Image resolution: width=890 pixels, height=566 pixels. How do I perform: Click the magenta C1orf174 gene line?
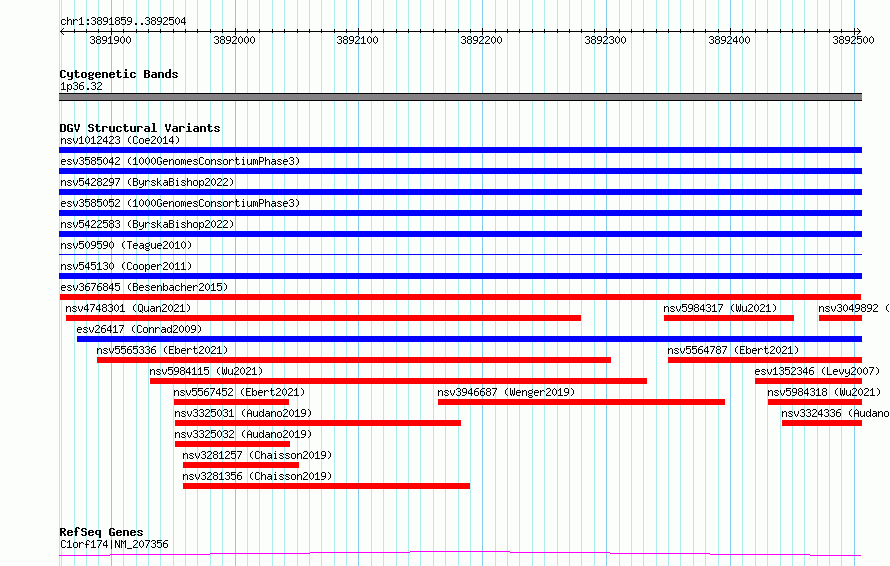[460, 554]
